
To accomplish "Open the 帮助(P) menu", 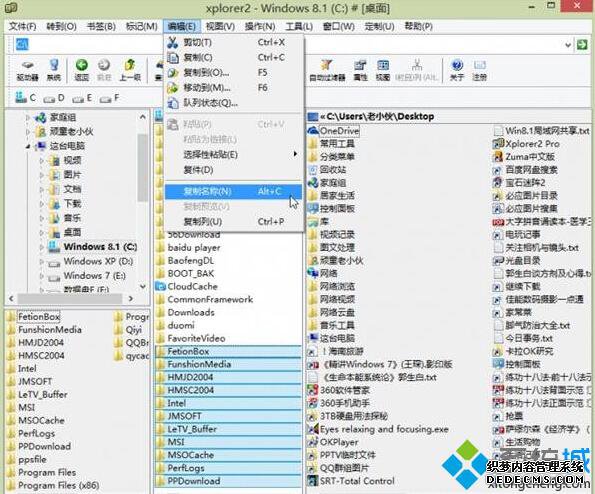I will click(x=419, y=26).
